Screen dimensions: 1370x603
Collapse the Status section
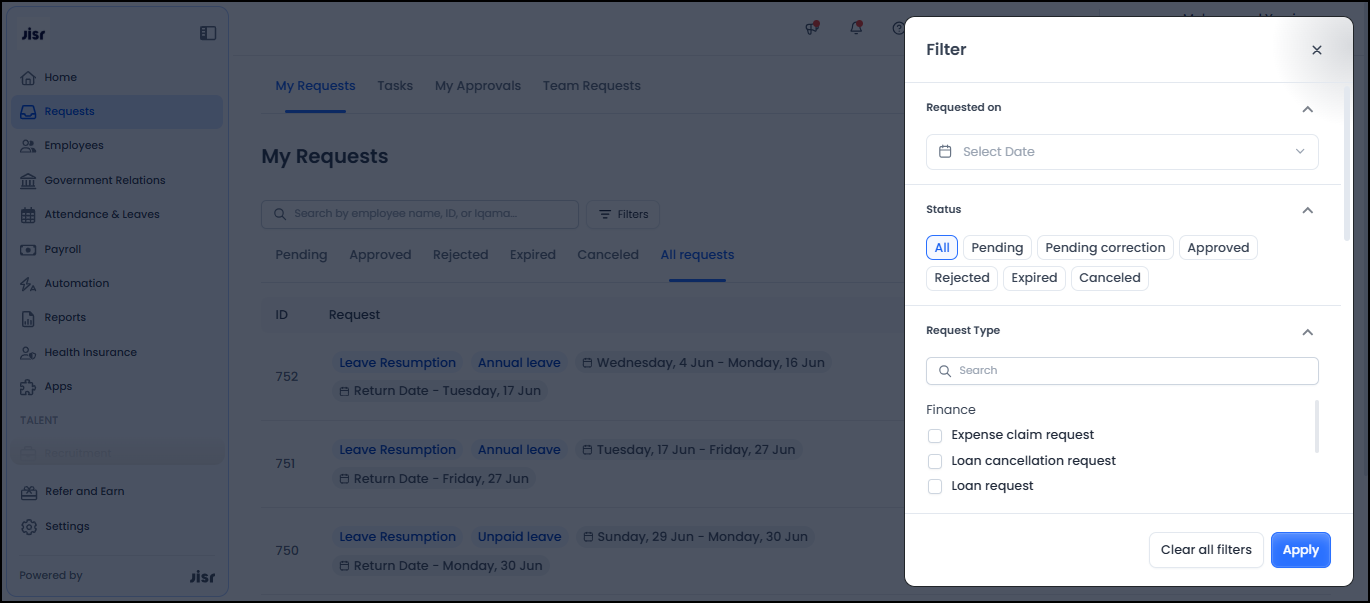[x=1307, y=211]
